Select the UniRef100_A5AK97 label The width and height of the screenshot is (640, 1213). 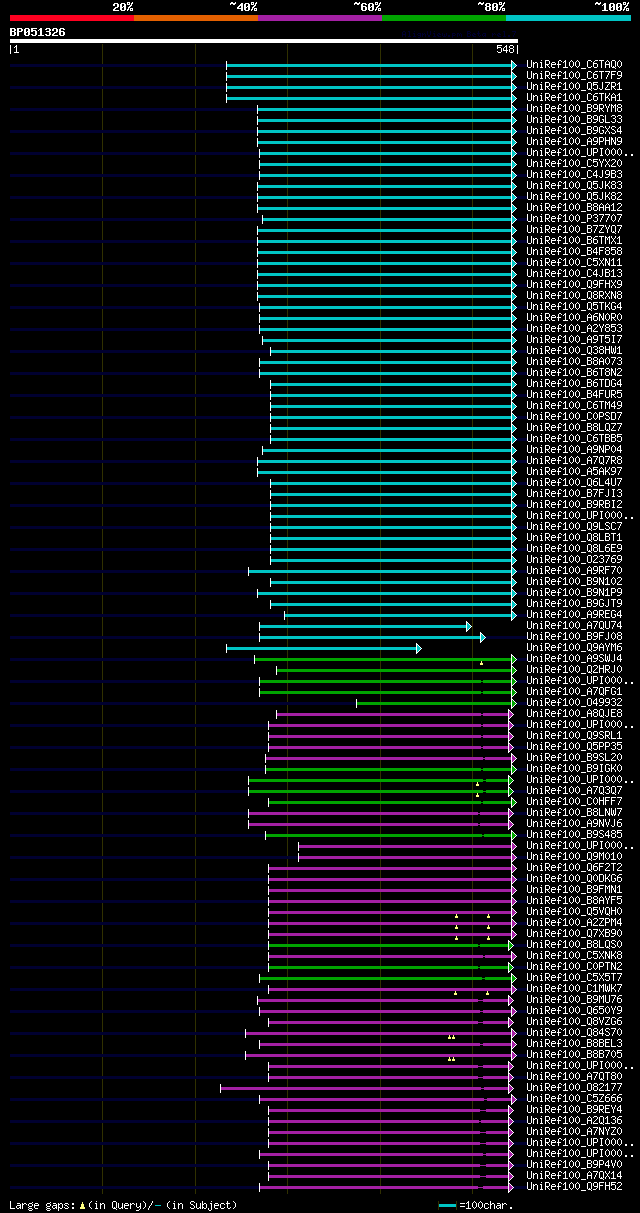[x=574, y=471]
